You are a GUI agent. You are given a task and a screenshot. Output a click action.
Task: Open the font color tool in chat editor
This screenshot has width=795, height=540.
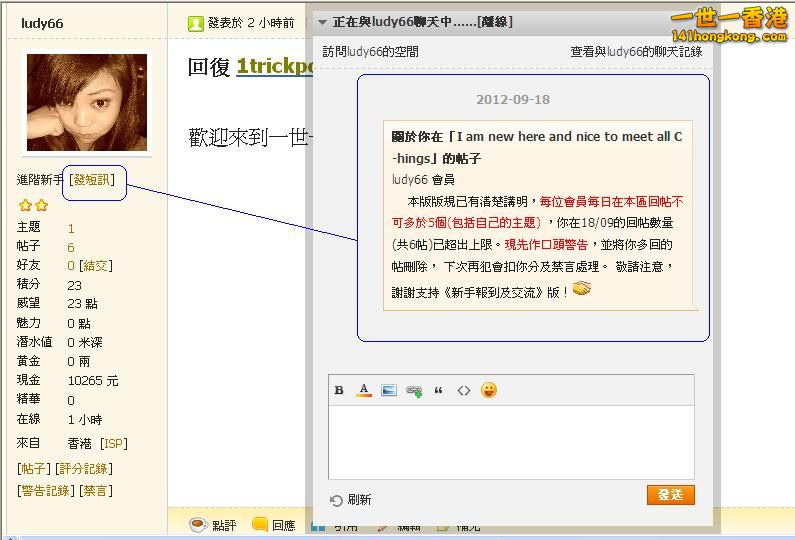[364, 390]
